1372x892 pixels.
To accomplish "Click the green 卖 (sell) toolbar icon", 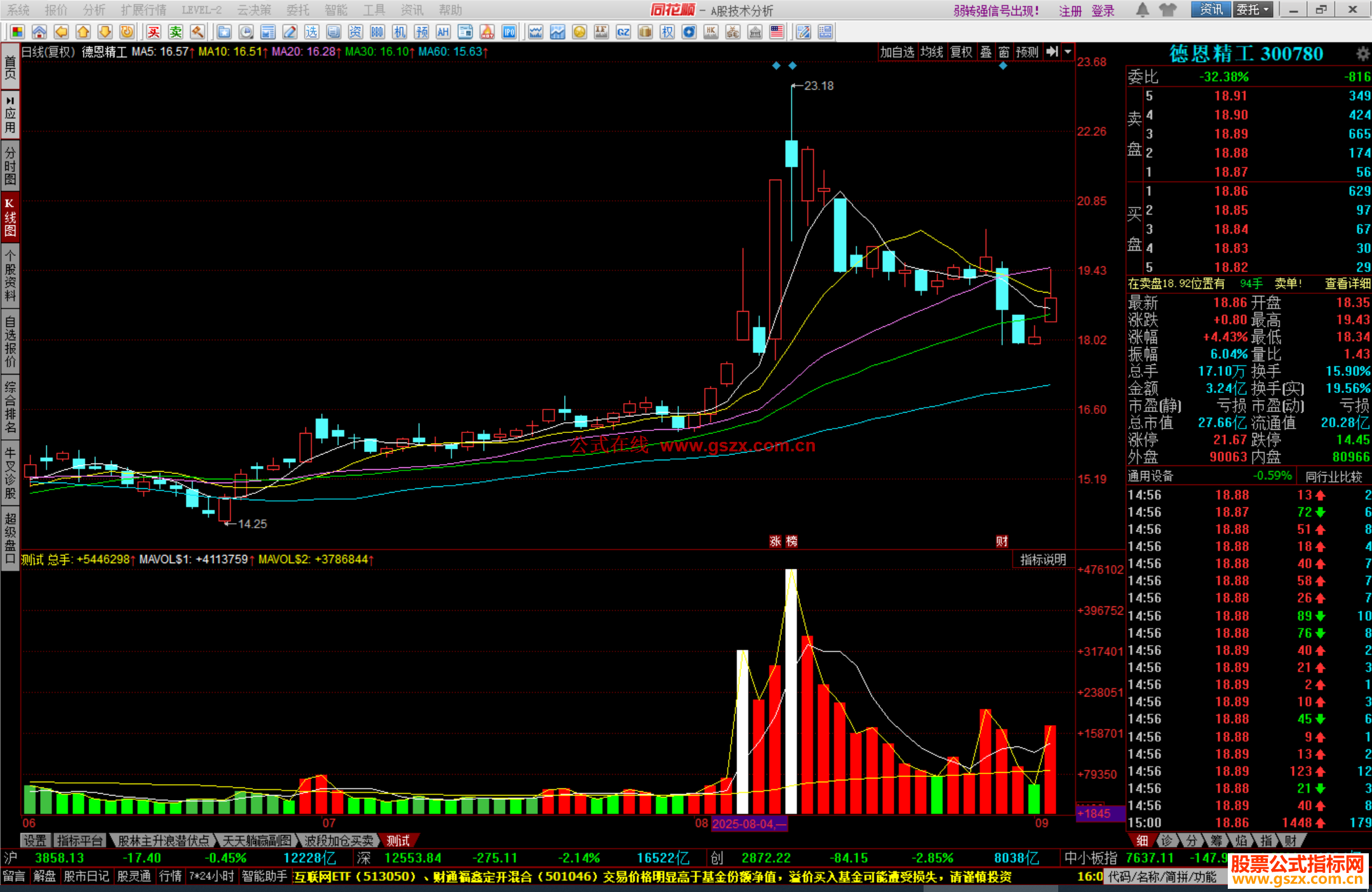I will click(x=175, y=32).
